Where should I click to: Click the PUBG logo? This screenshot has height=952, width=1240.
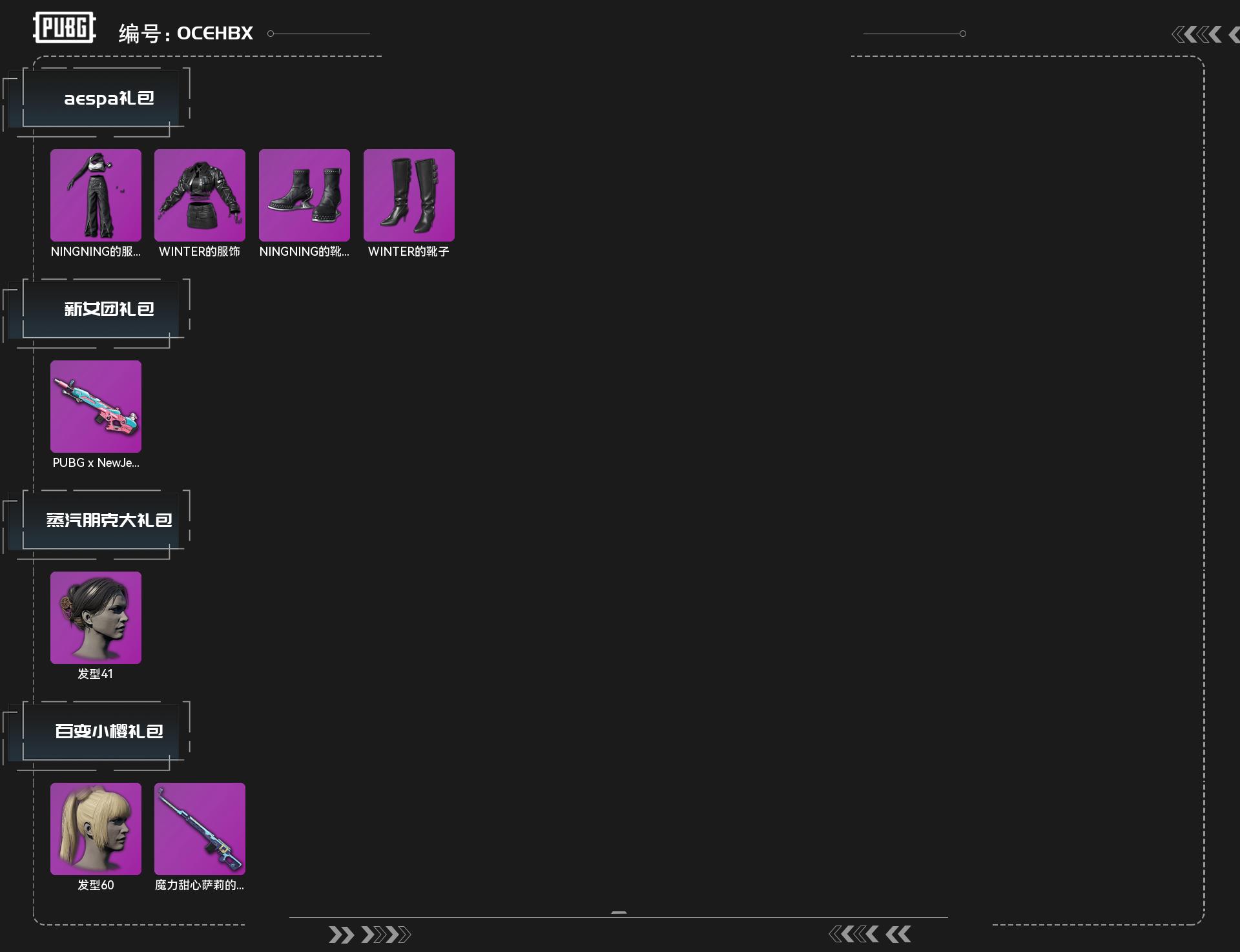[x=65, y=28]
